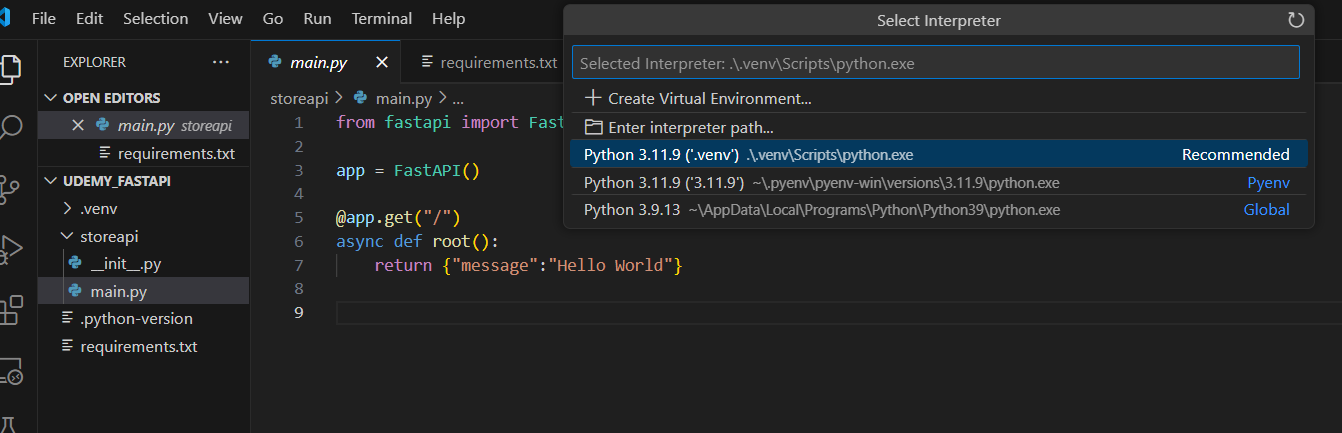1342x433 pixels.
Task: Click main.py in the breadcrumb
Action: (x=403, y=98)
